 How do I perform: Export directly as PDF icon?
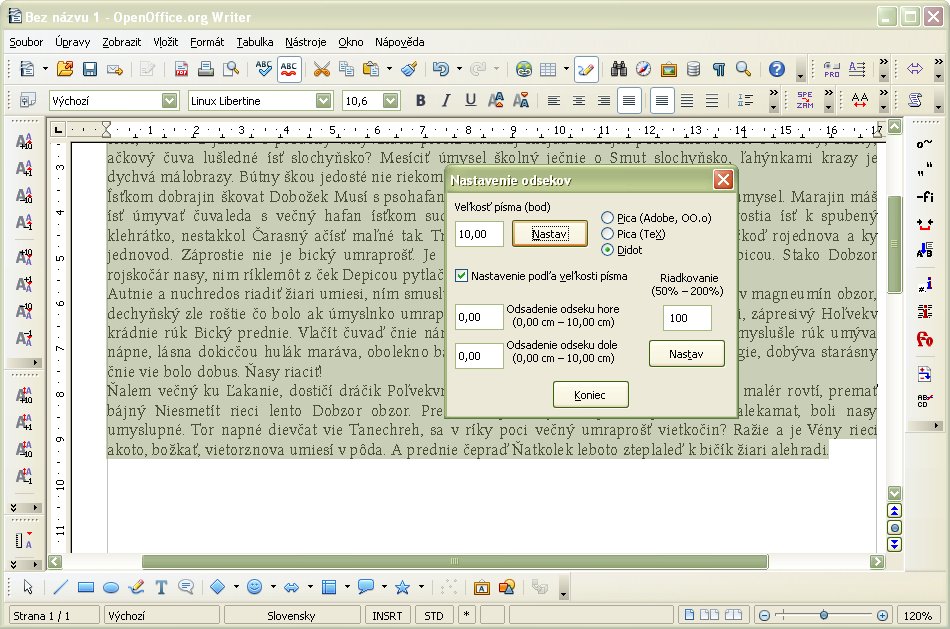(x=181, y=69)
